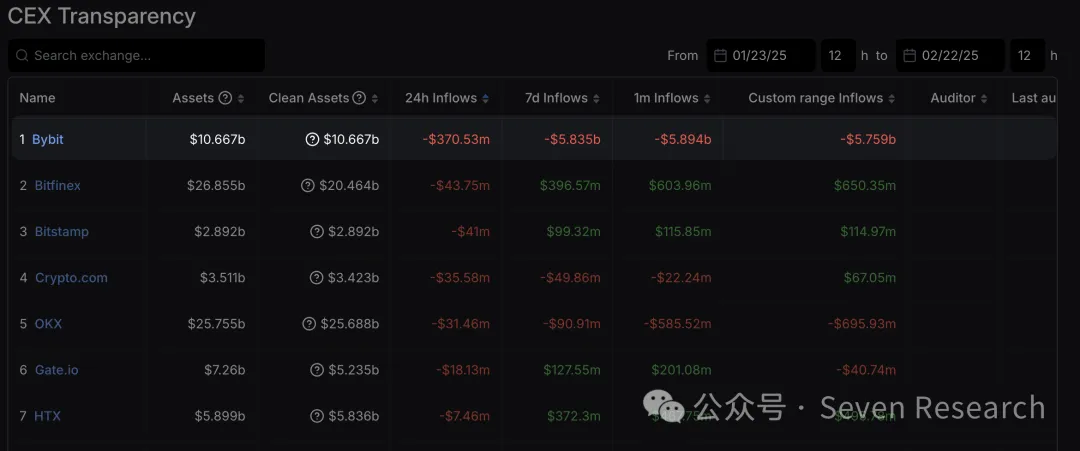Open the Bybit exchange link
This screenshot has height=451, width=1080.
(47, 140)
